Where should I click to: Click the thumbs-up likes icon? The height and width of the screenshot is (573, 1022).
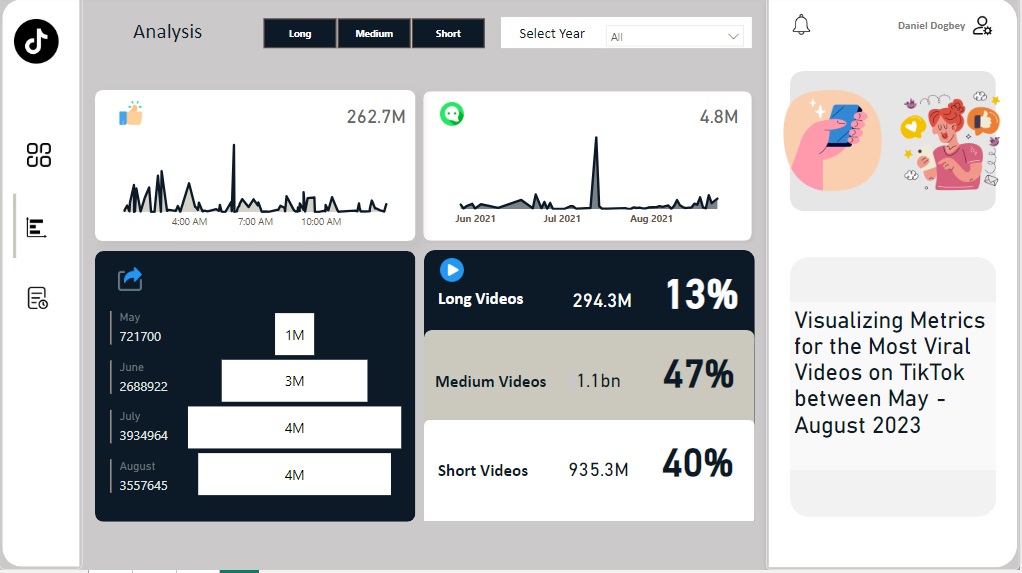click(131, 113)
